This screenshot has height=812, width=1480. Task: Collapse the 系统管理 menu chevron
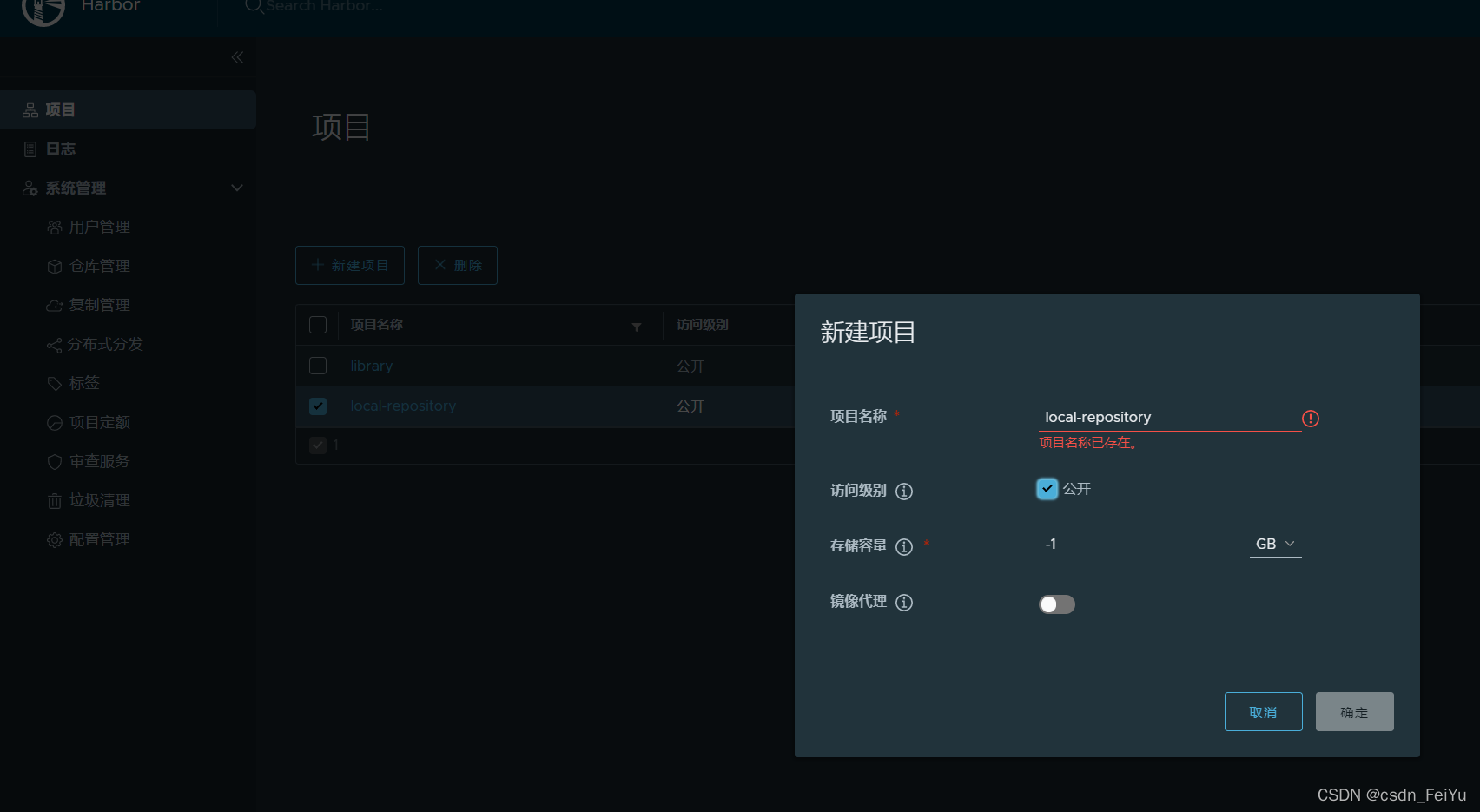pos(237,188)
